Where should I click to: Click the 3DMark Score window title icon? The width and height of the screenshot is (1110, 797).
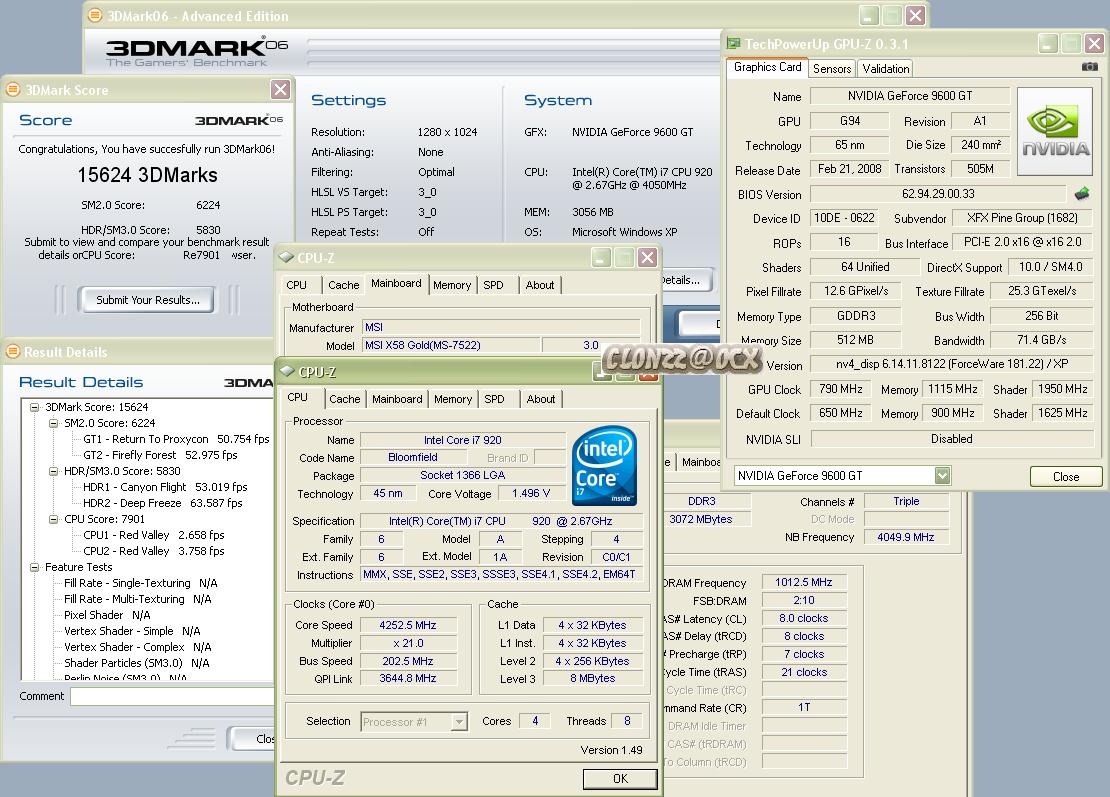point(13,89)
